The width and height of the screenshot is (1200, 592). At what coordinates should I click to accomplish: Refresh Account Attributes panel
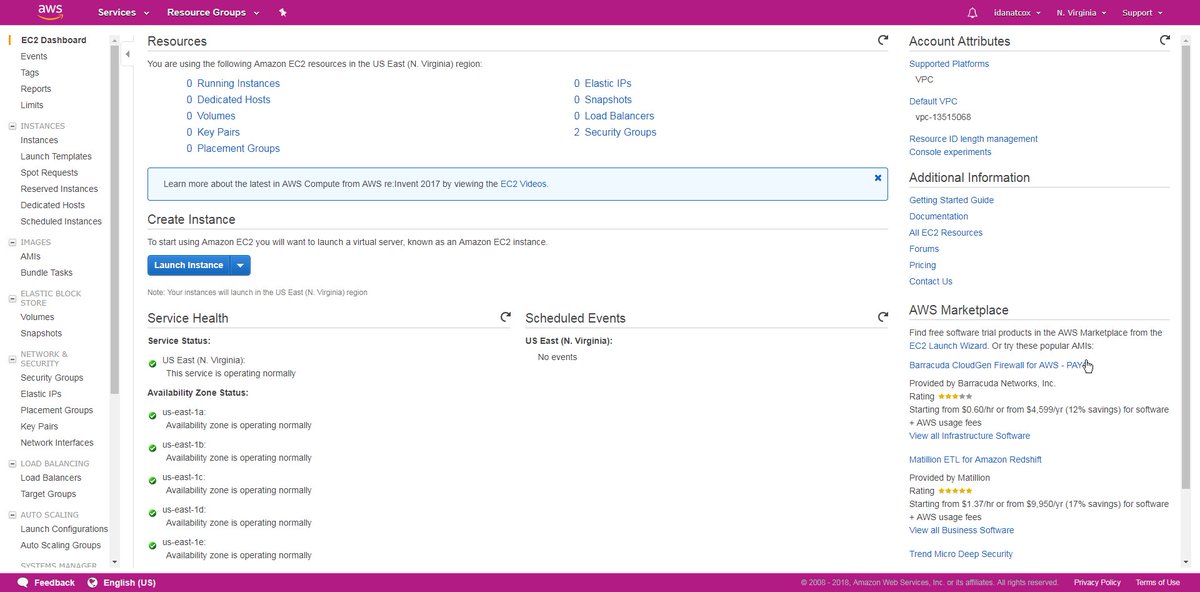pos(1165,40)
